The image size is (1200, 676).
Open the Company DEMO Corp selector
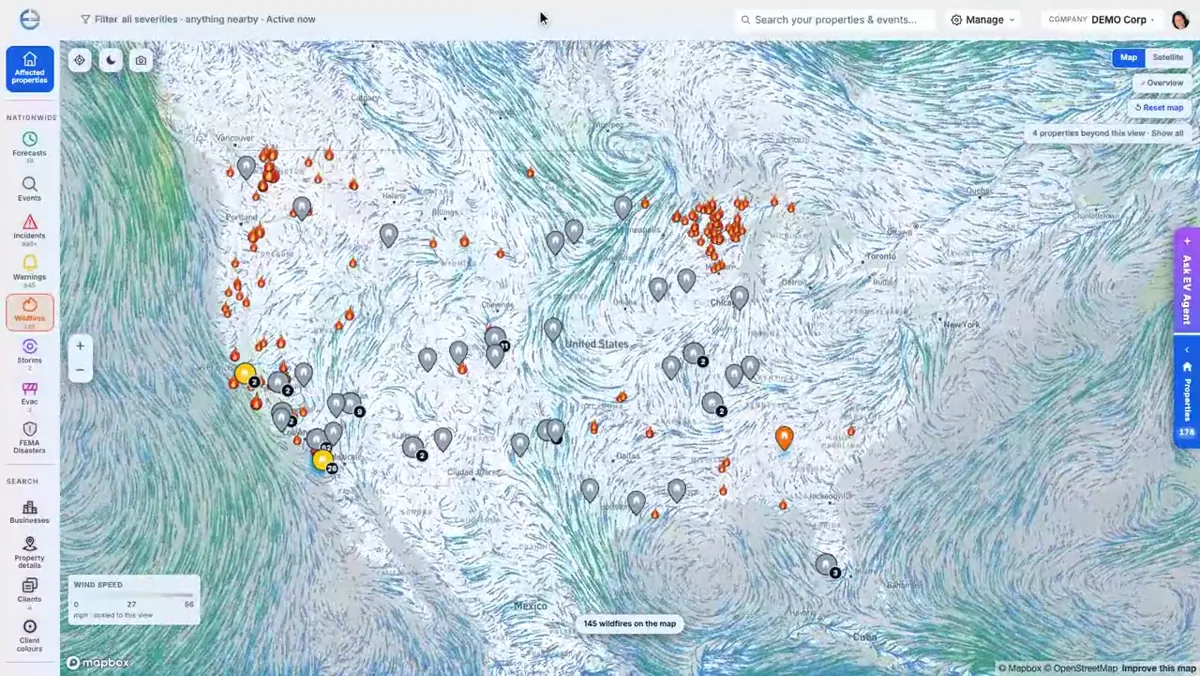(x=1101, y=19)
